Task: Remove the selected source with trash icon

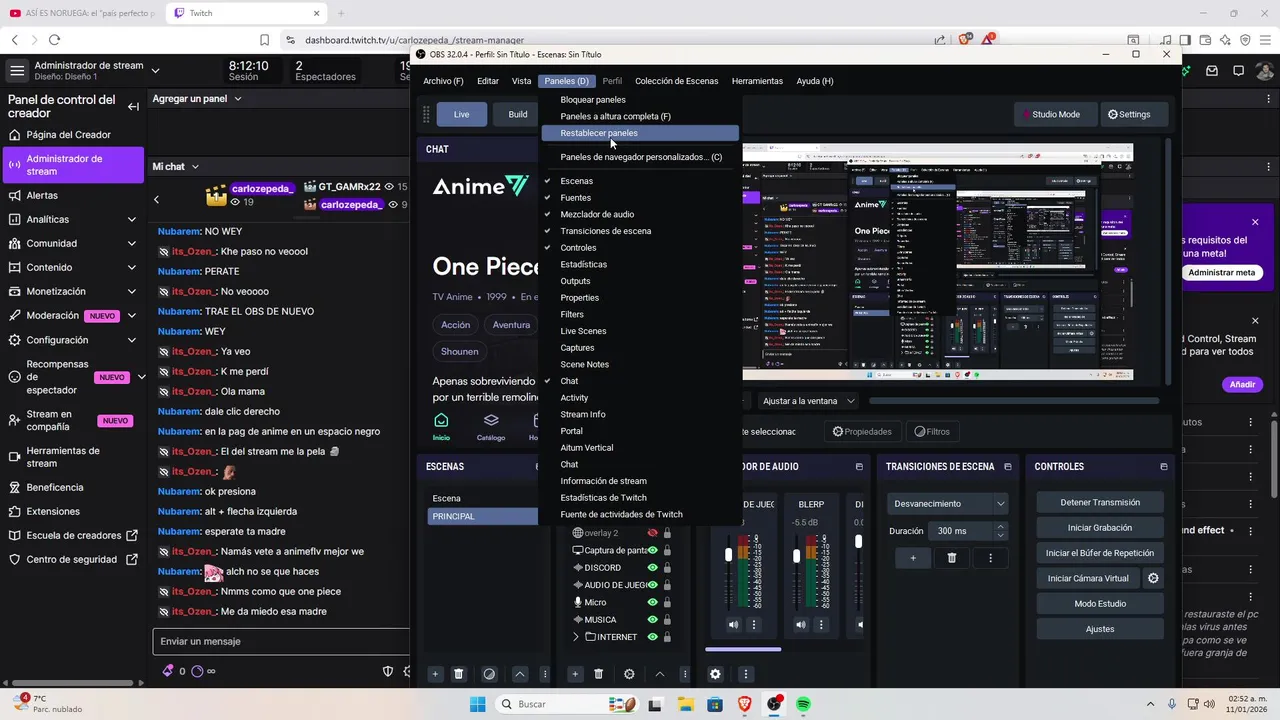Action: (x=599, y=674)
